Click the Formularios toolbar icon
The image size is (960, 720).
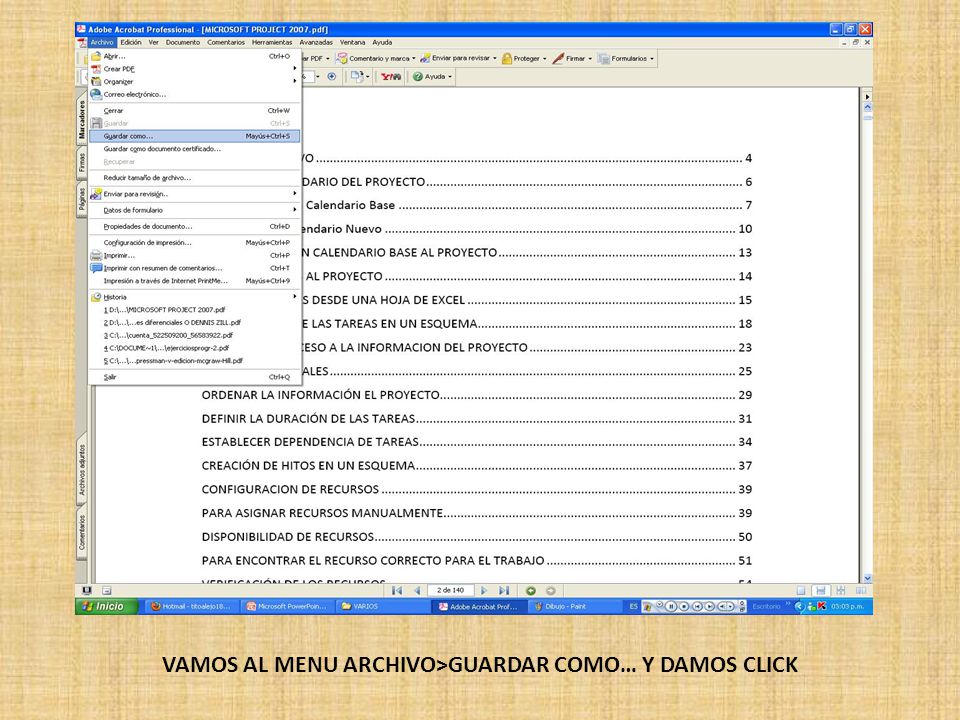pyautogui.click(x=604, y=59)
